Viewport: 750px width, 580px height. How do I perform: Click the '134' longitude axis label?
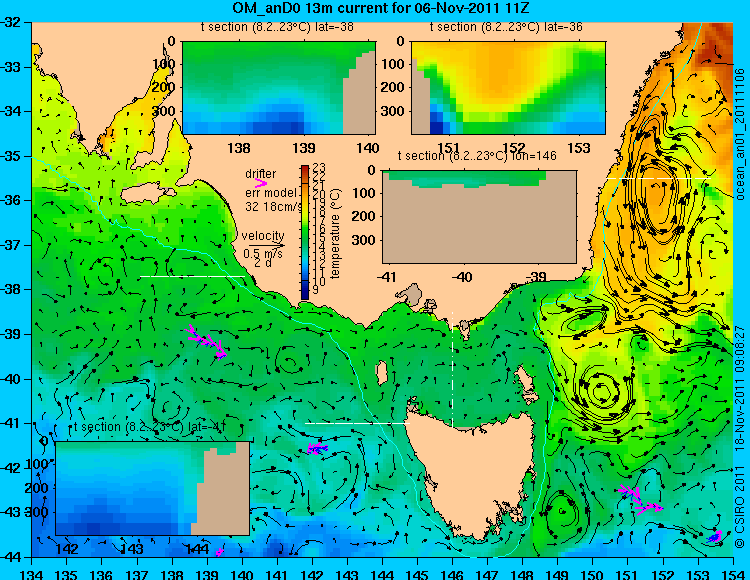click(x=32, y=574)
